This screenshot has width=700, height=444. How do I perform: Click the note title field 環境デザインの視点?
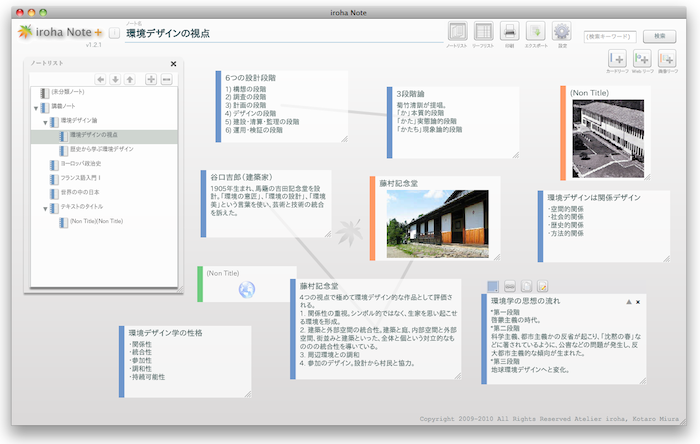(x=283, y=33)
